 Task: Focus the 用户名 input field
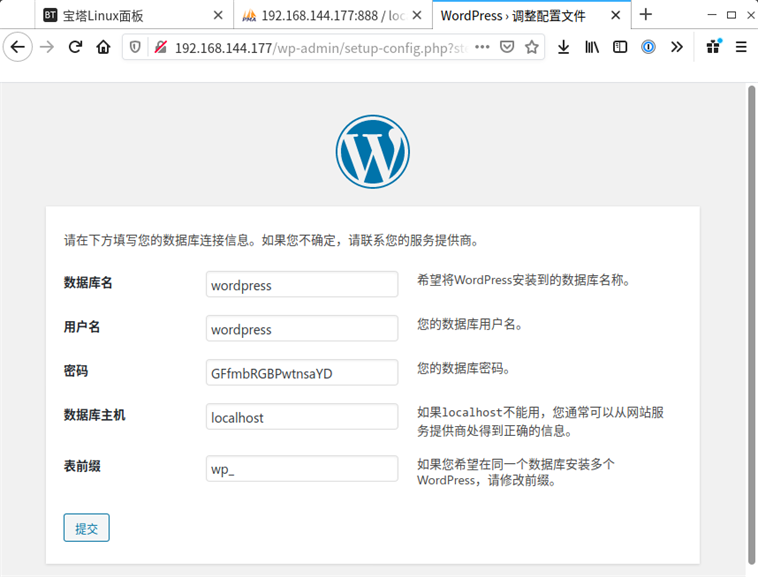302,328
